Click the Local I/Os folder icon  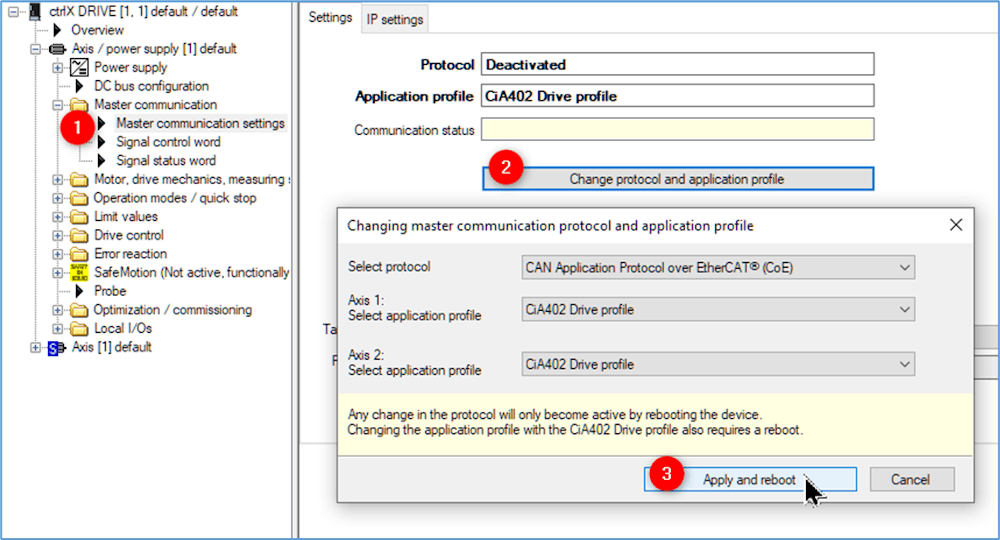click(79, 329)
